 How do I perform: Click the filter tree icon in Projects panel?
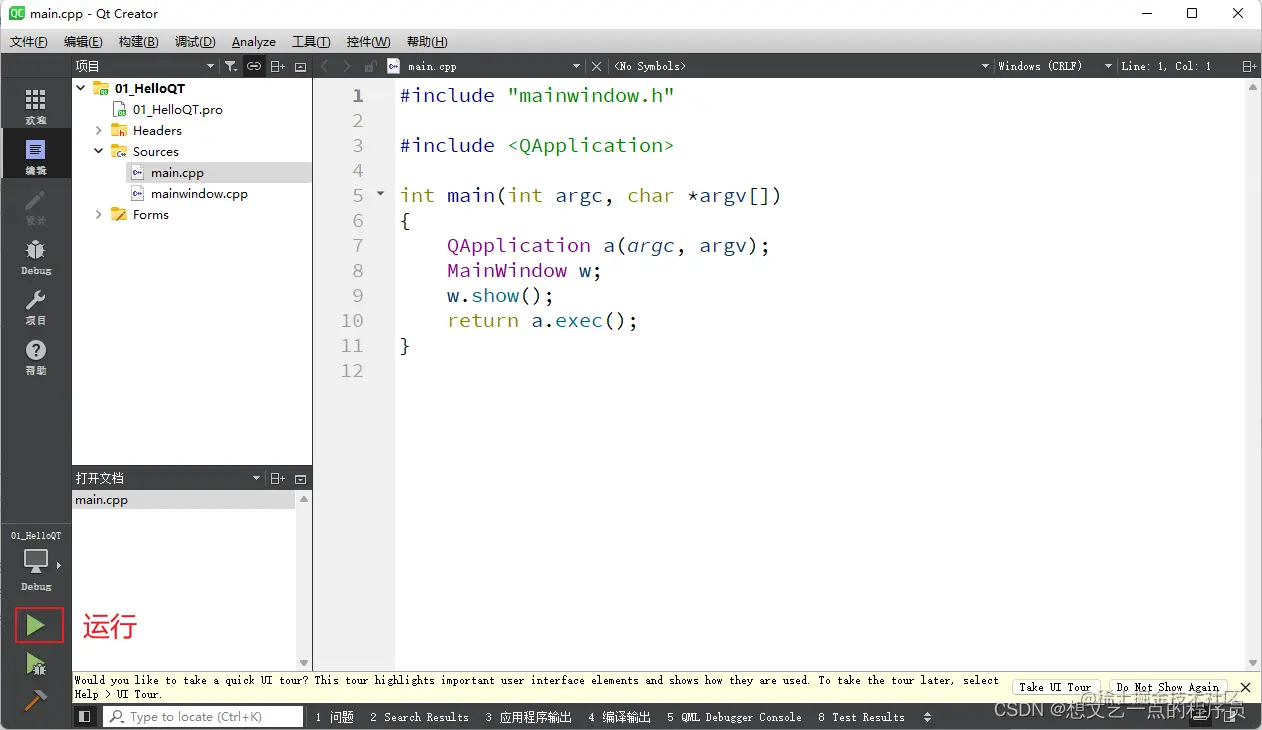tap(231, 66)
